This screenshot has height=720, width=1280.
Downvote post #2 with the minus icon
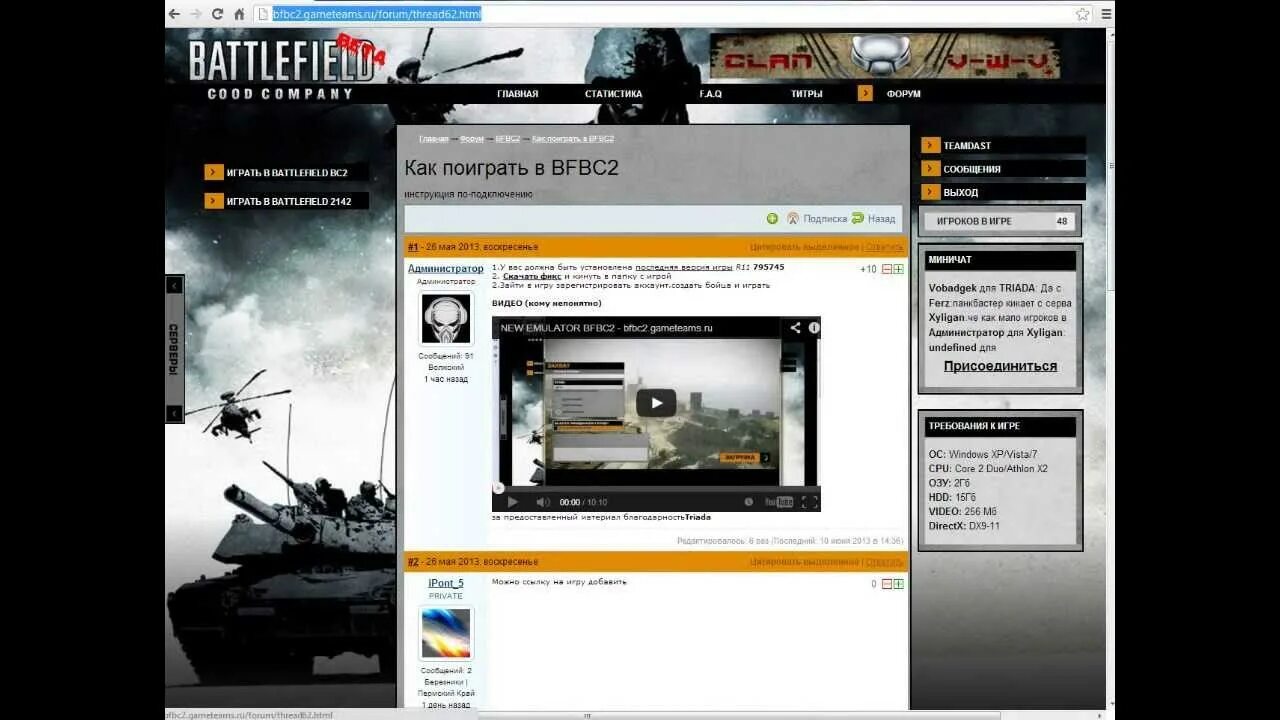(886, 584)
